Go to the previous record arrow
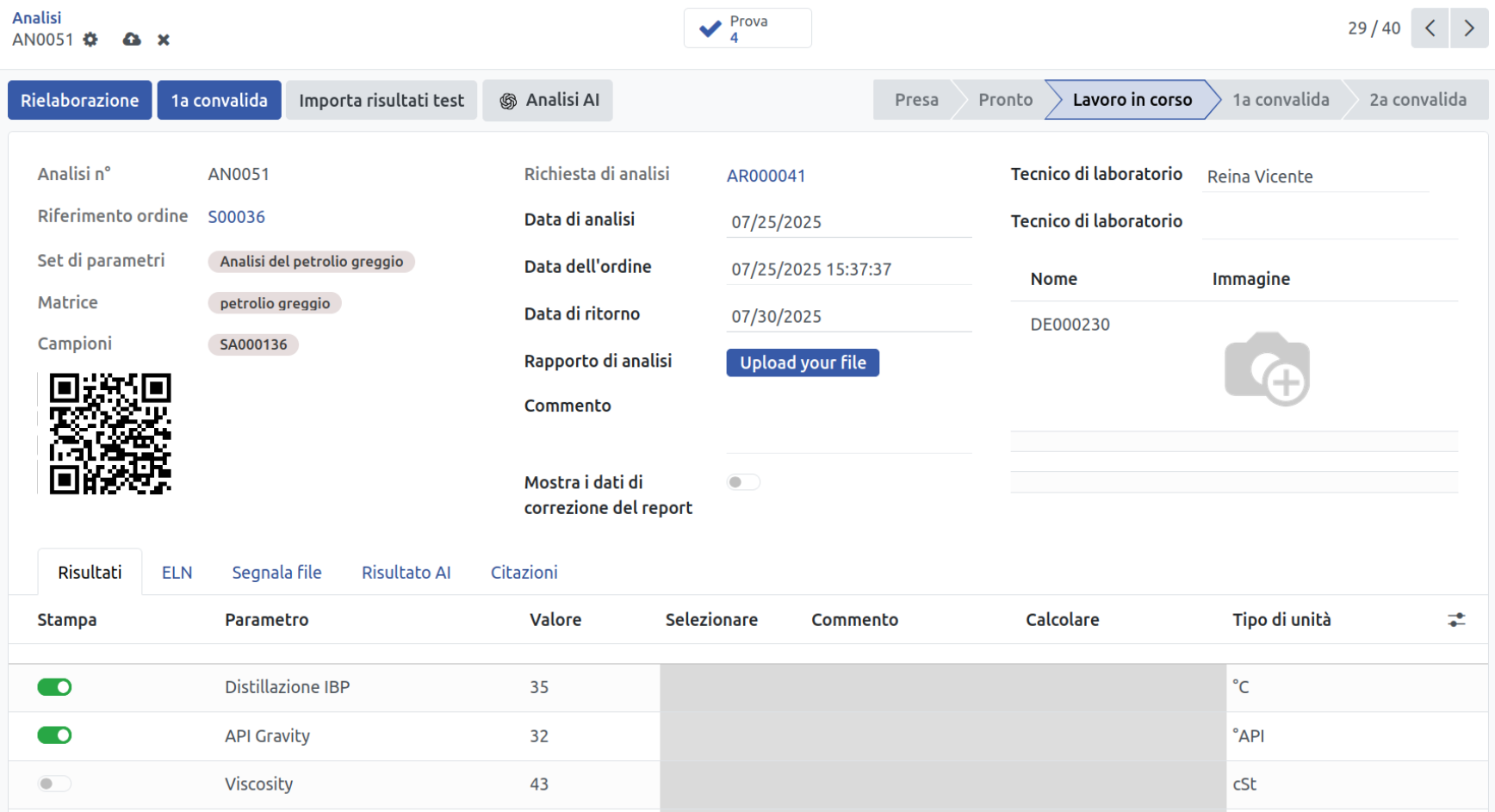The height and width of the screenshot is (812, 1495). click(x=1430, y=28)
